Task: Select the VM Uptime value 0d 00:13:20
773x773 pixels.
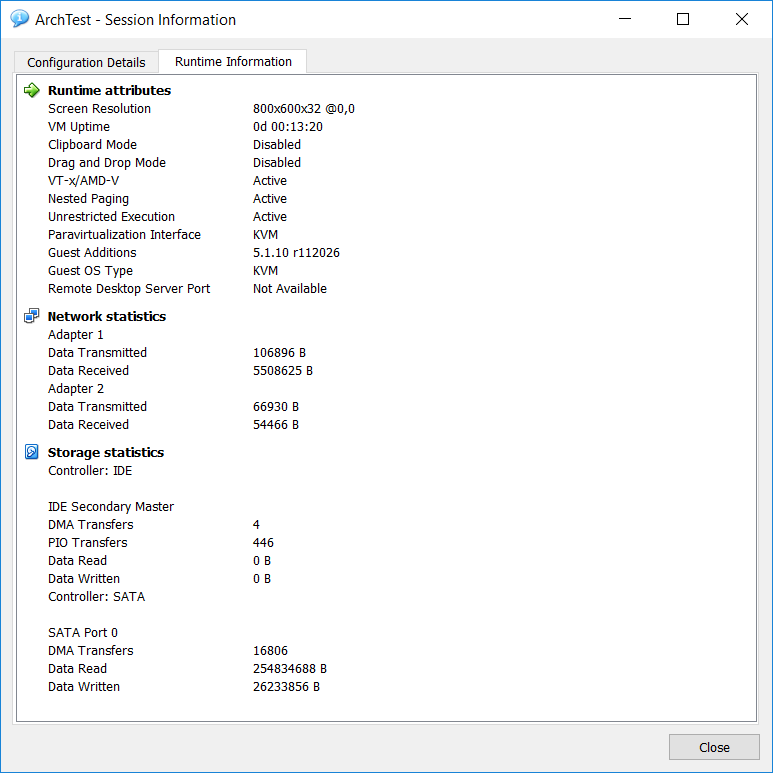Action: tap(287, 127)
